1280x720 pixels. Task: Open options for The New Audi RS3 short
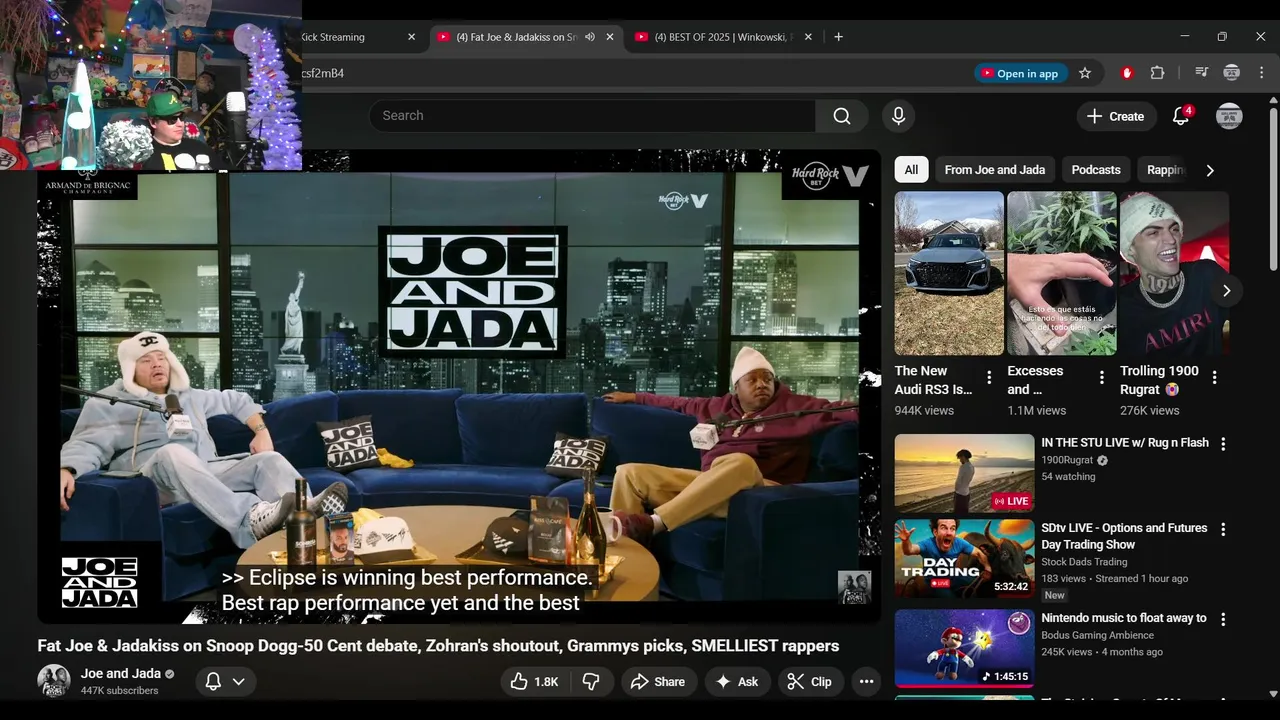click(989, 378)
